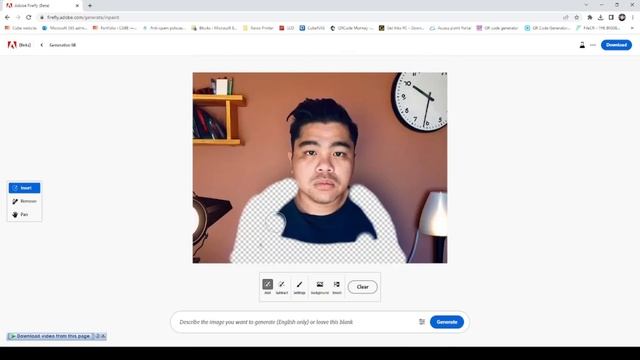
Task: Switch to the Remove mode
Action: click(24, 201)
